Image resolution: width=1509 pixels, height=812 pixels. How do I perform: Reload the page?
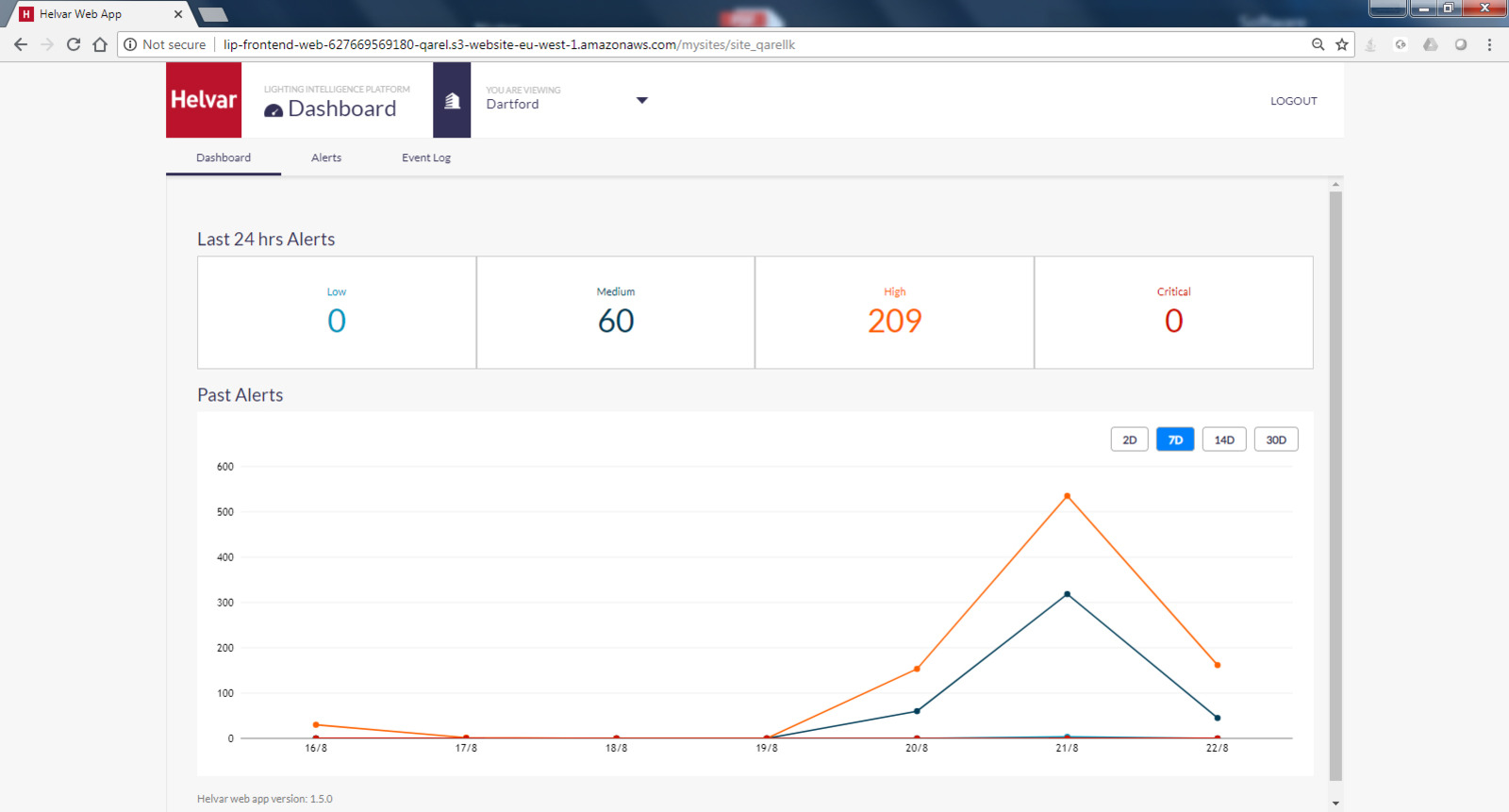(74, 44)
